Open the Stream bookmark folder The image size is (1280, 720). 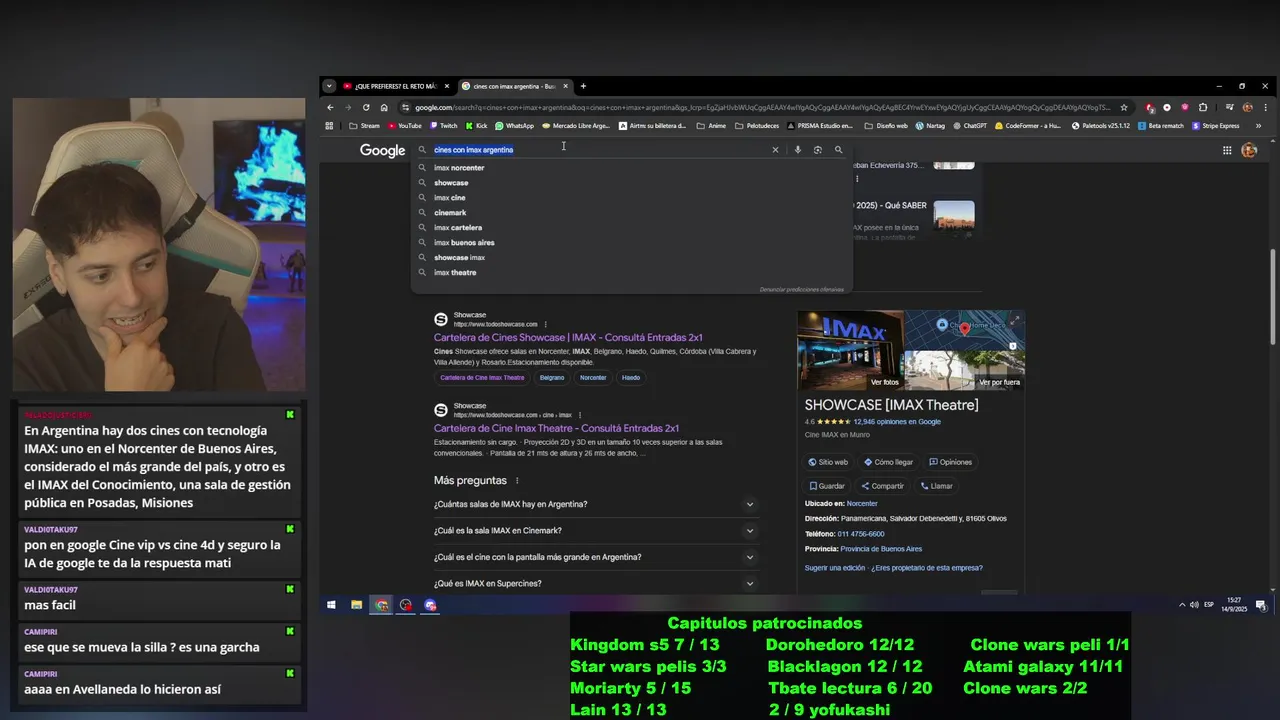click(x=364, y=126)
